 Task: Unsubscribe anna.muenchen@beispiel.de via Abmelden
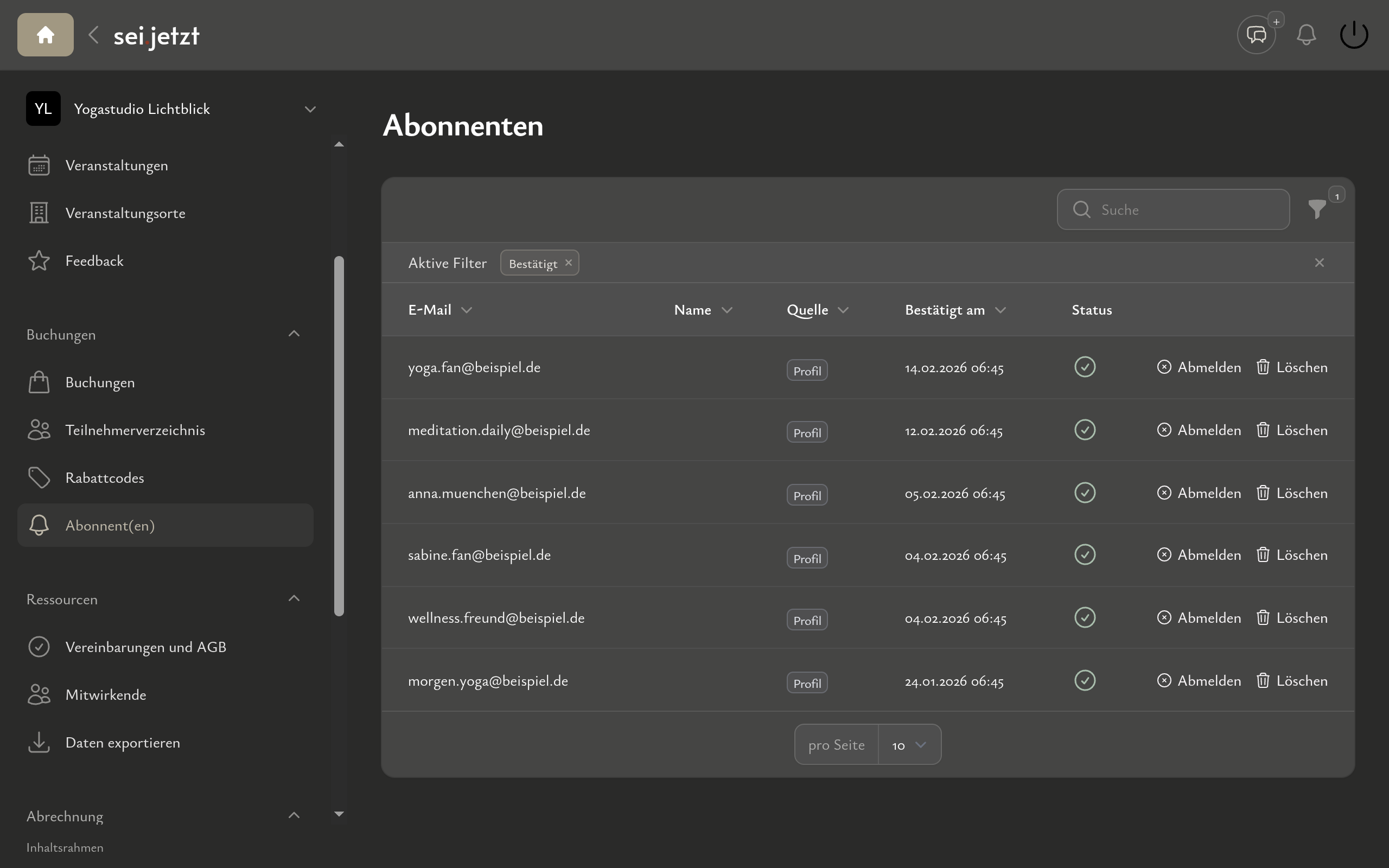pyautogui.click(x=1199, y=493)
